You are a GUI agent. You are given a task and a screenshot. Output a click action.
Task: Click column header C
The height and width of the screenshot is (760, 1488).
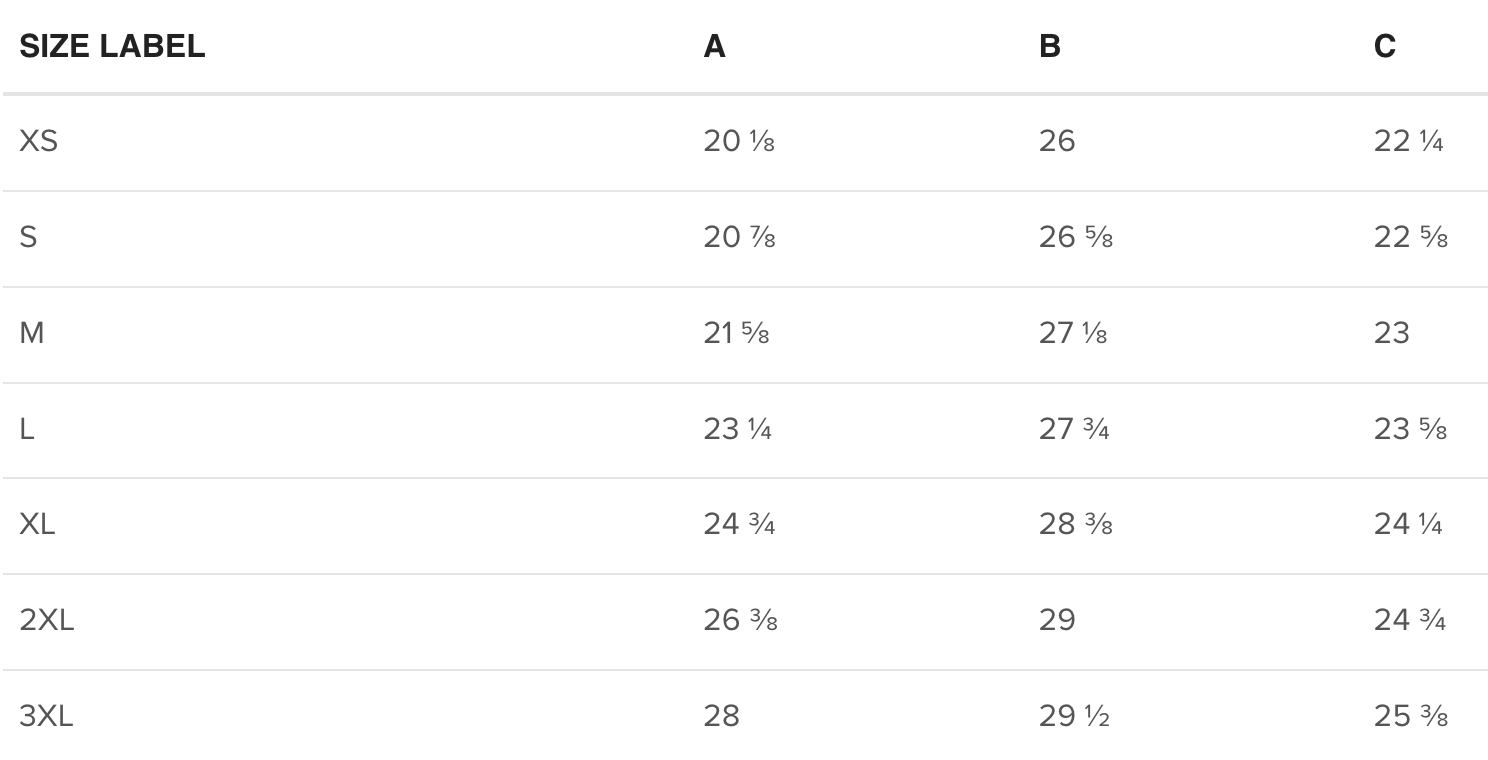click(1384, 47)
